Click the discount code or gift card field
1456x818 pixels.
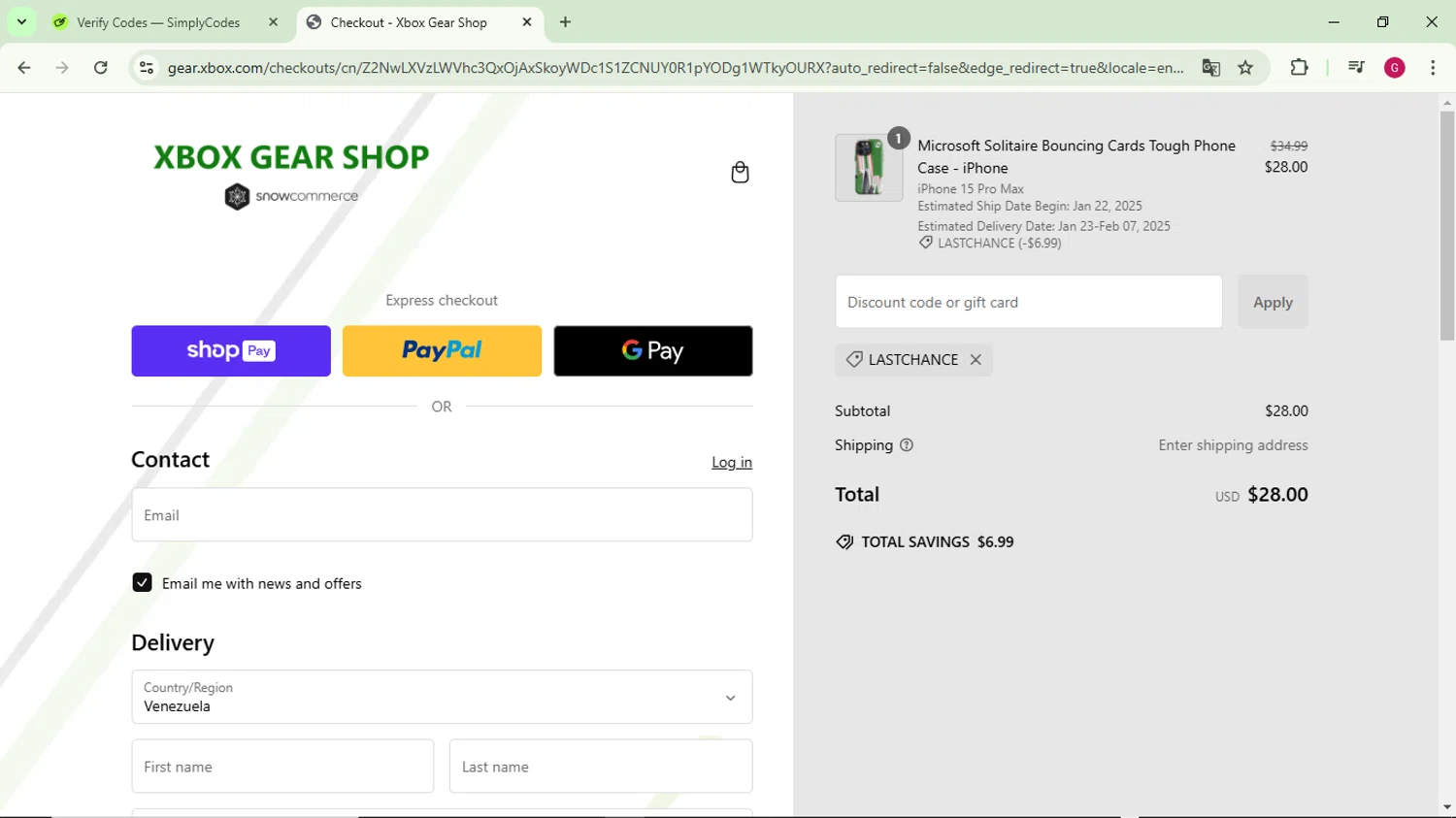[x=1029, y=302]
